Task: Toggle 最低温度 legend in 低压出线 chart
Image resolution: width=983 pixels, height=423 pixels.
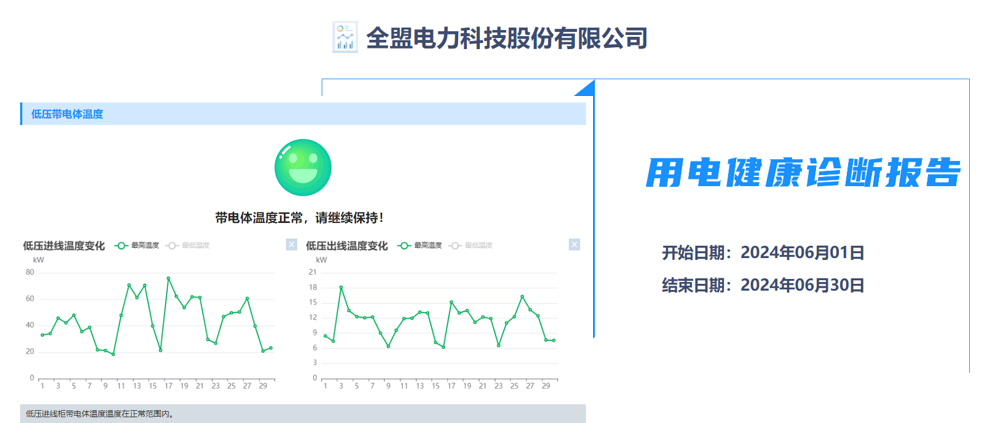Action: click(x=471, y=246)
